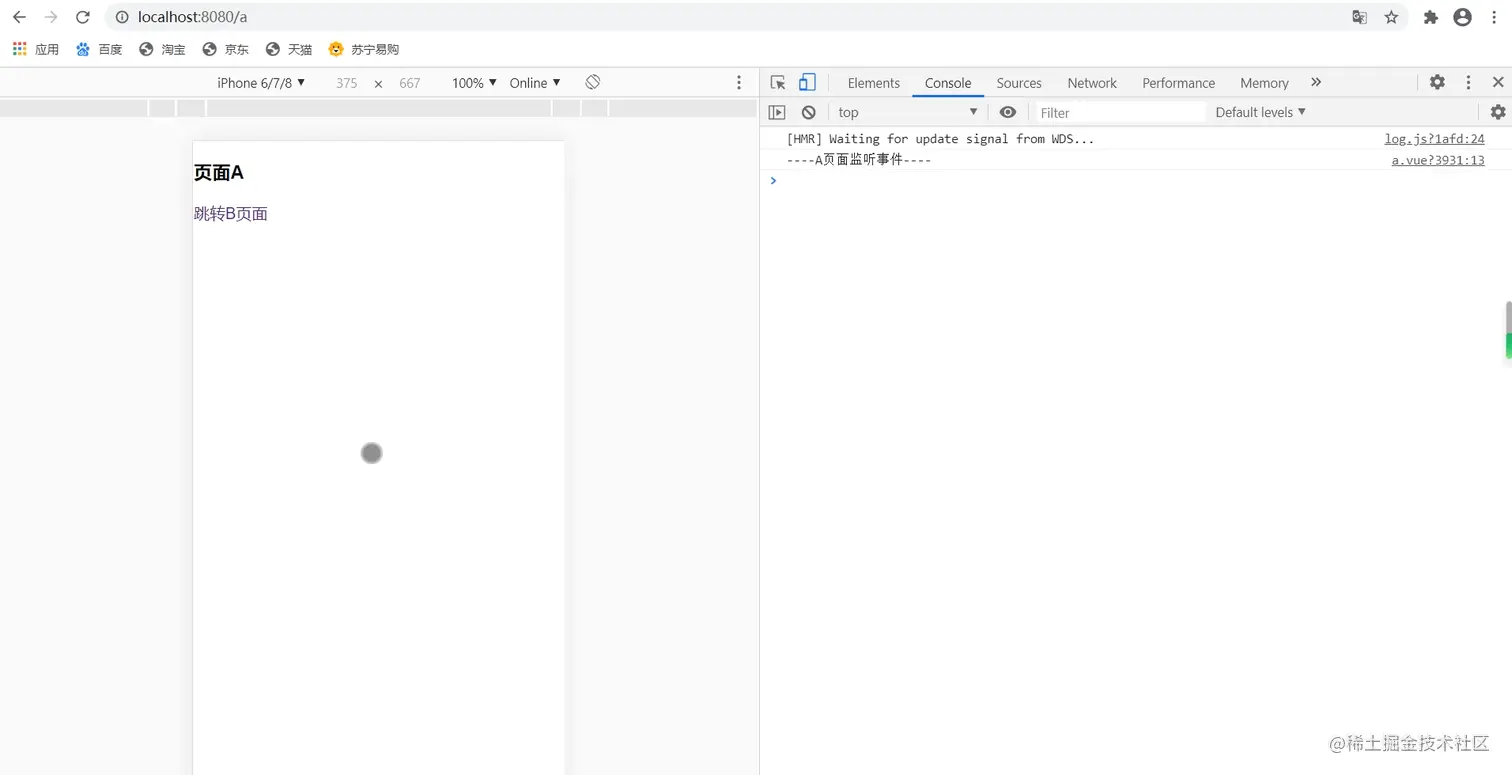Open DevTools settings gear
This screenshot has width=1512, height=775.
click(1437, 83)
